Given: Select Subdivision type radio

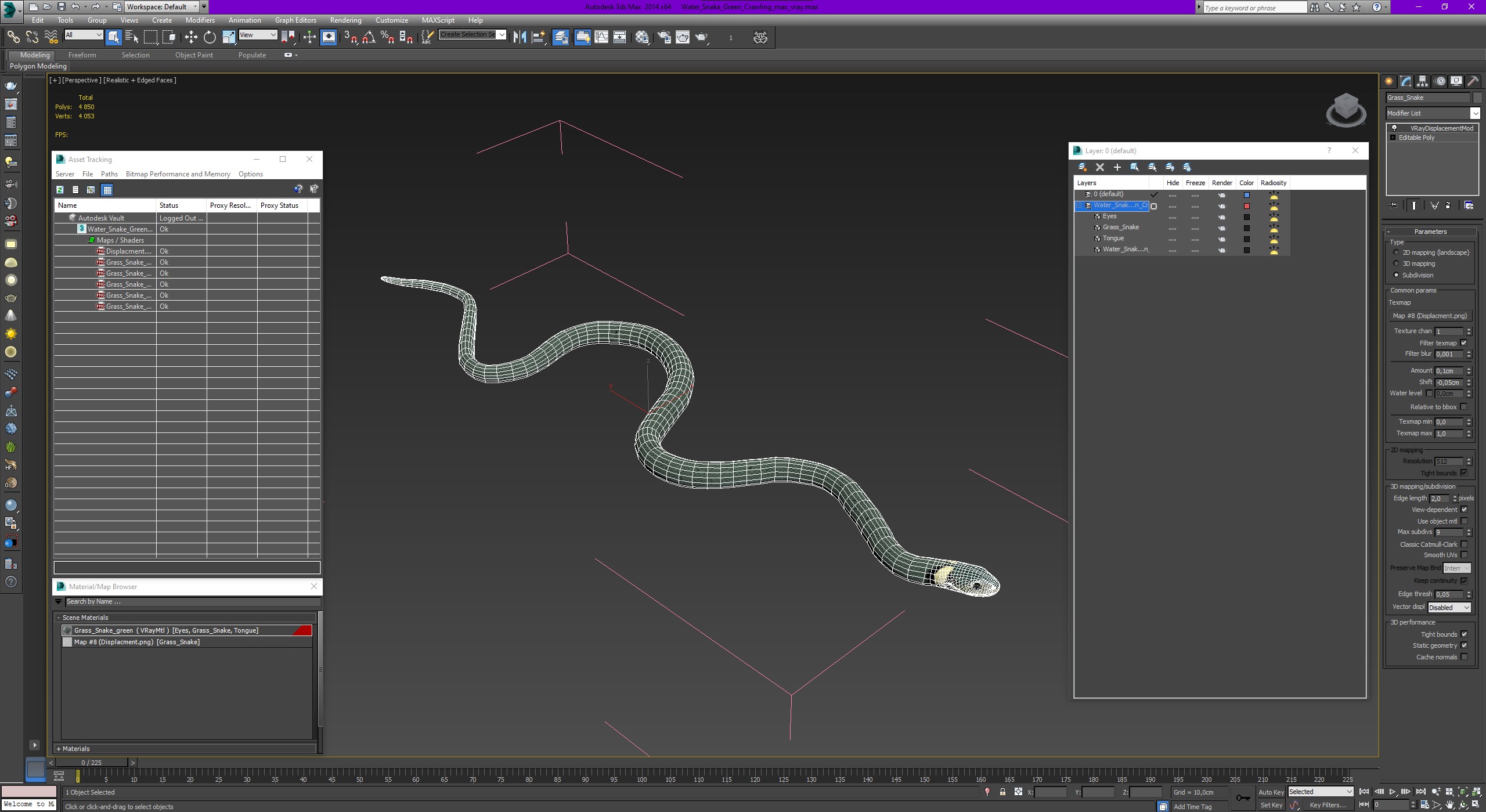Looking at the screenshot, I should pyautogui.click(x=1396, y=275).
